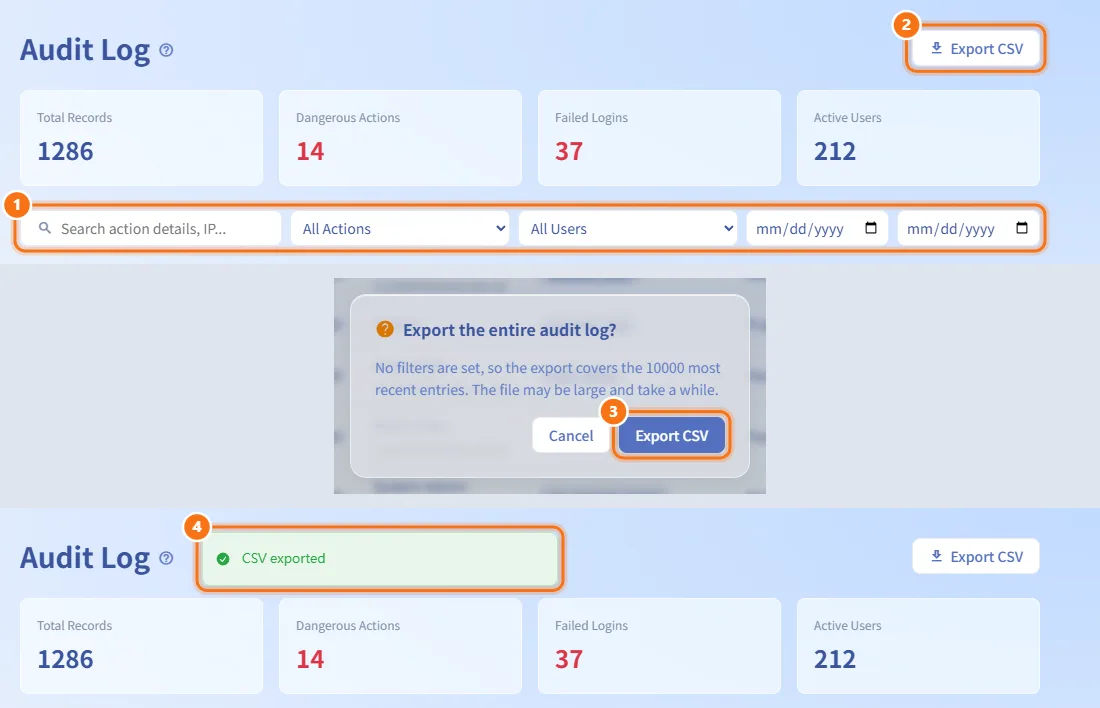Click the download icon in top Export CSV button

(936, 48)
